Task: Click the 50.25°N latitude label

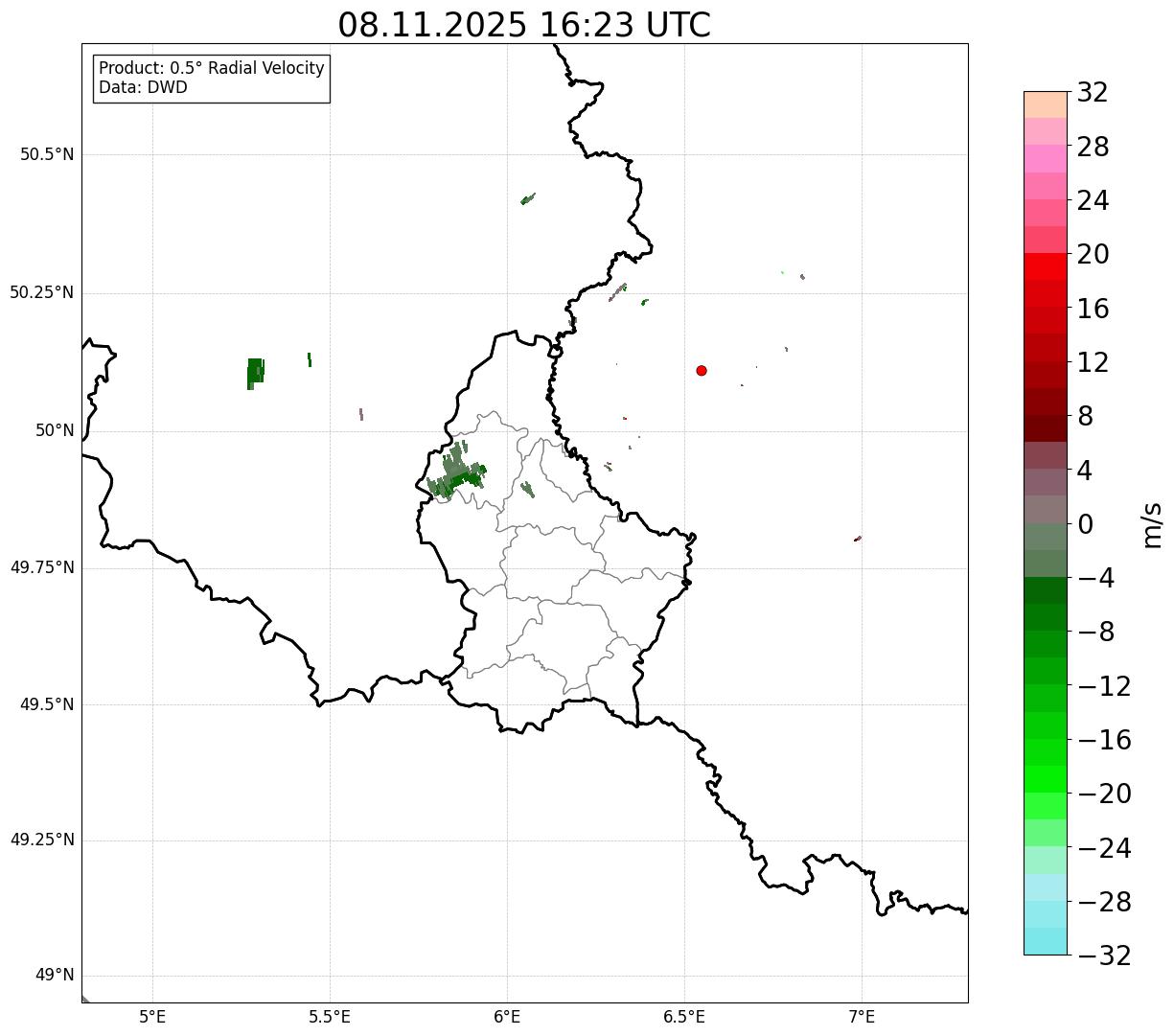Action: pos(42,292)
